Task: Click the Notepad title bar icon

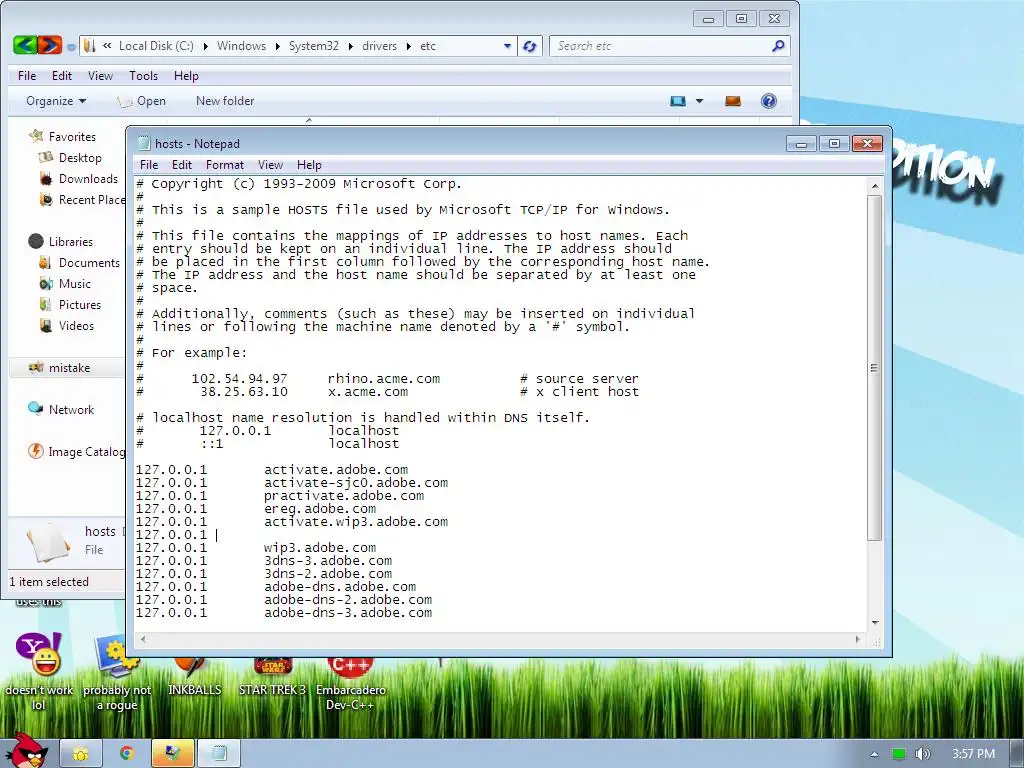Action: coord(144,143)
